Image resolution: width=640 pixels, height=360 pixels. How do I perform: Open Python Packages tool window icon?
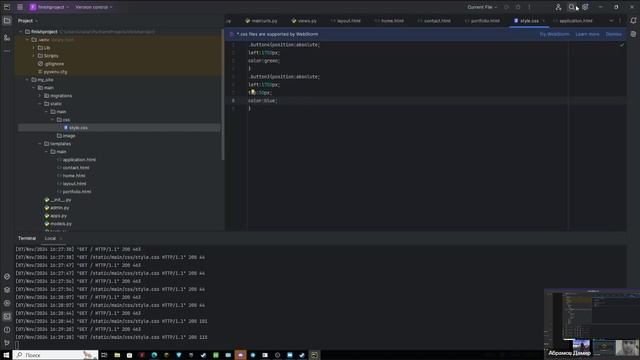[x=7, y=290]
